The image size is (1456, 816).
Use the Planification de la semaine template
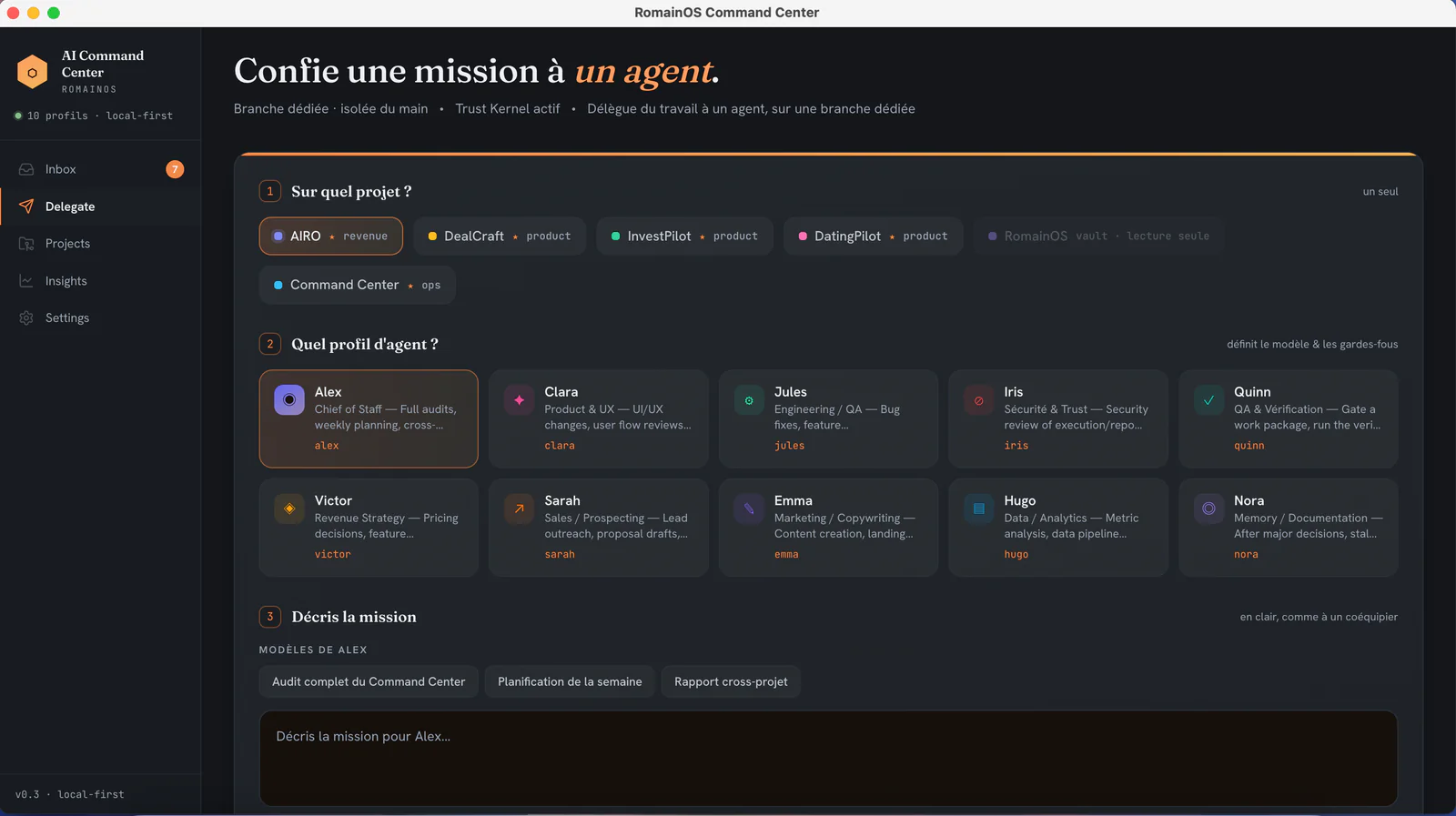pyautogui.click(x=570, y=681)
